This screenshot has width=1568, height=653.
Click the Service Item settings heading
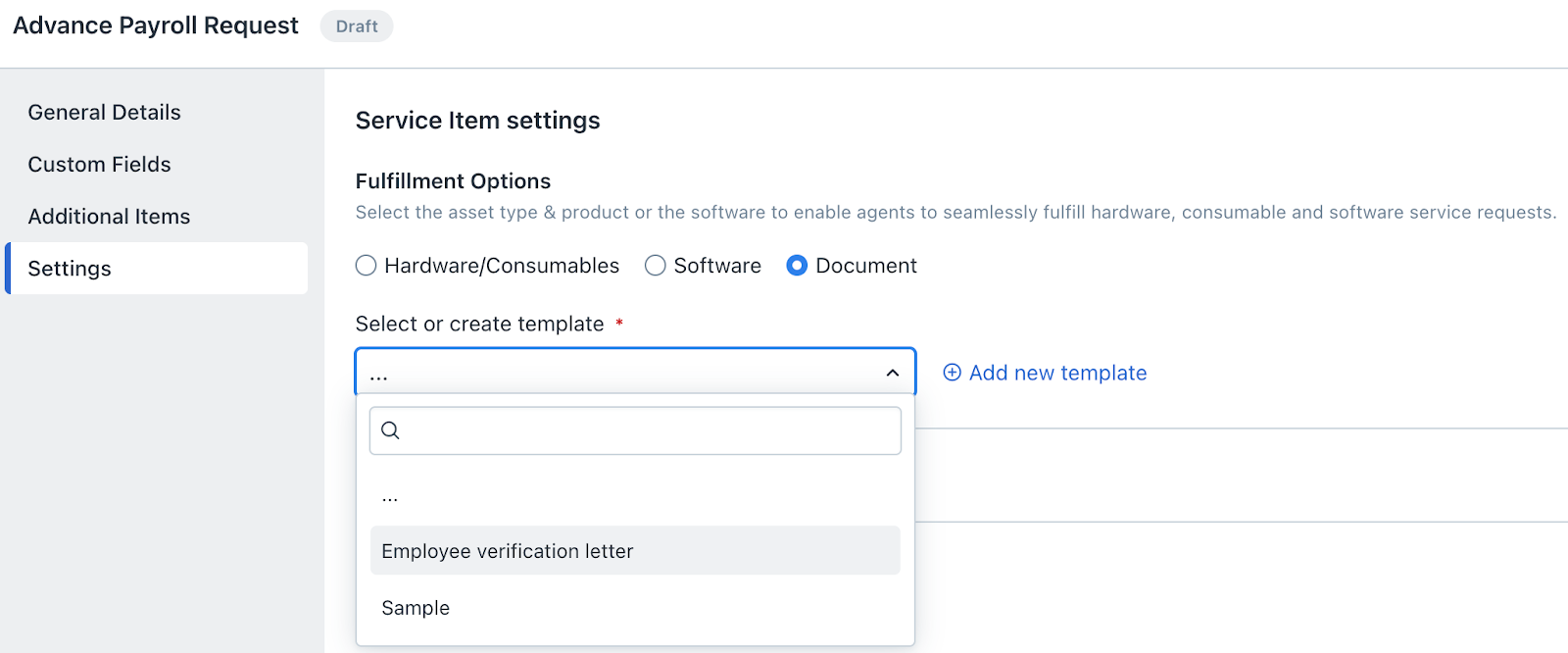coord(477,121)
